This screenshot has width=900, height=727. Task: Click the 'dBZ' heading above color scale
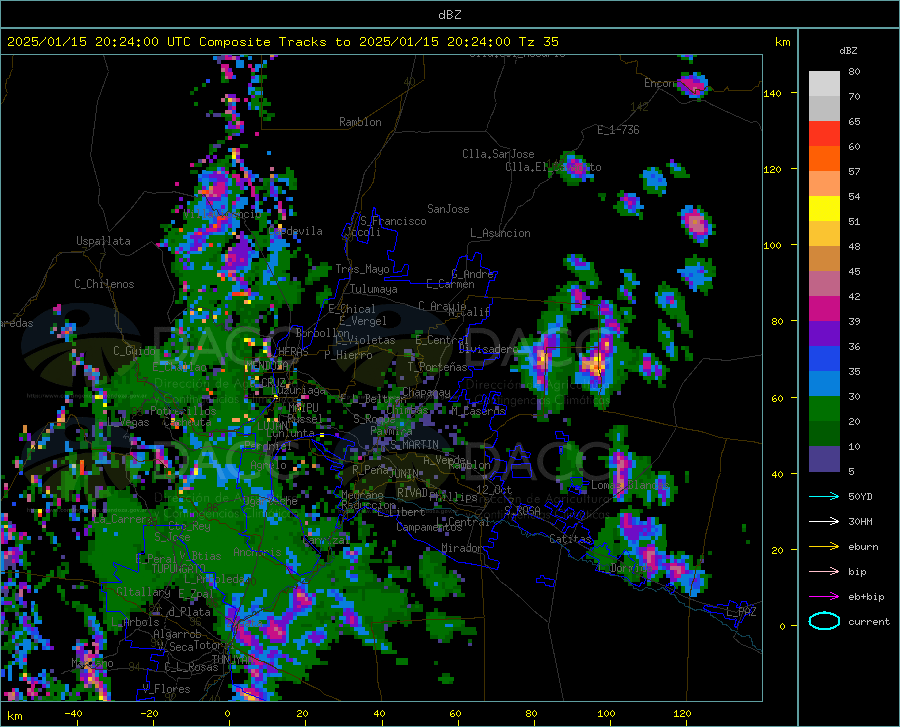848,50
